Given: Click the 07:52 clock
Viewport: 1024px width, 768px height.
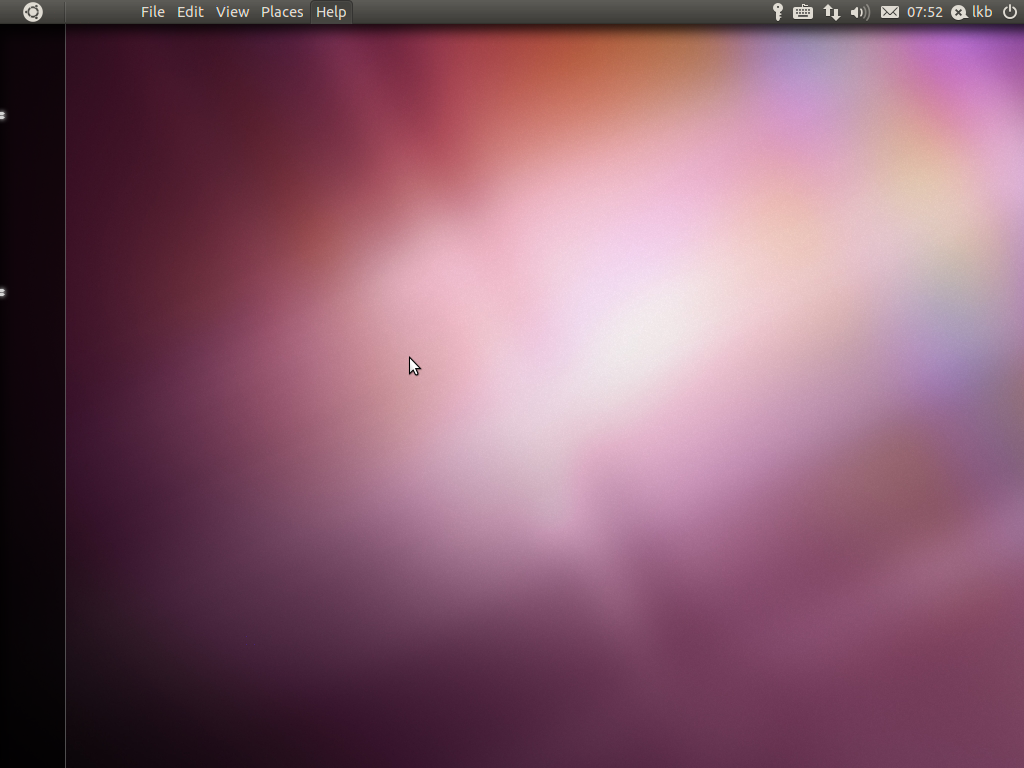Looking at the screenshot, I should (925, 12).
